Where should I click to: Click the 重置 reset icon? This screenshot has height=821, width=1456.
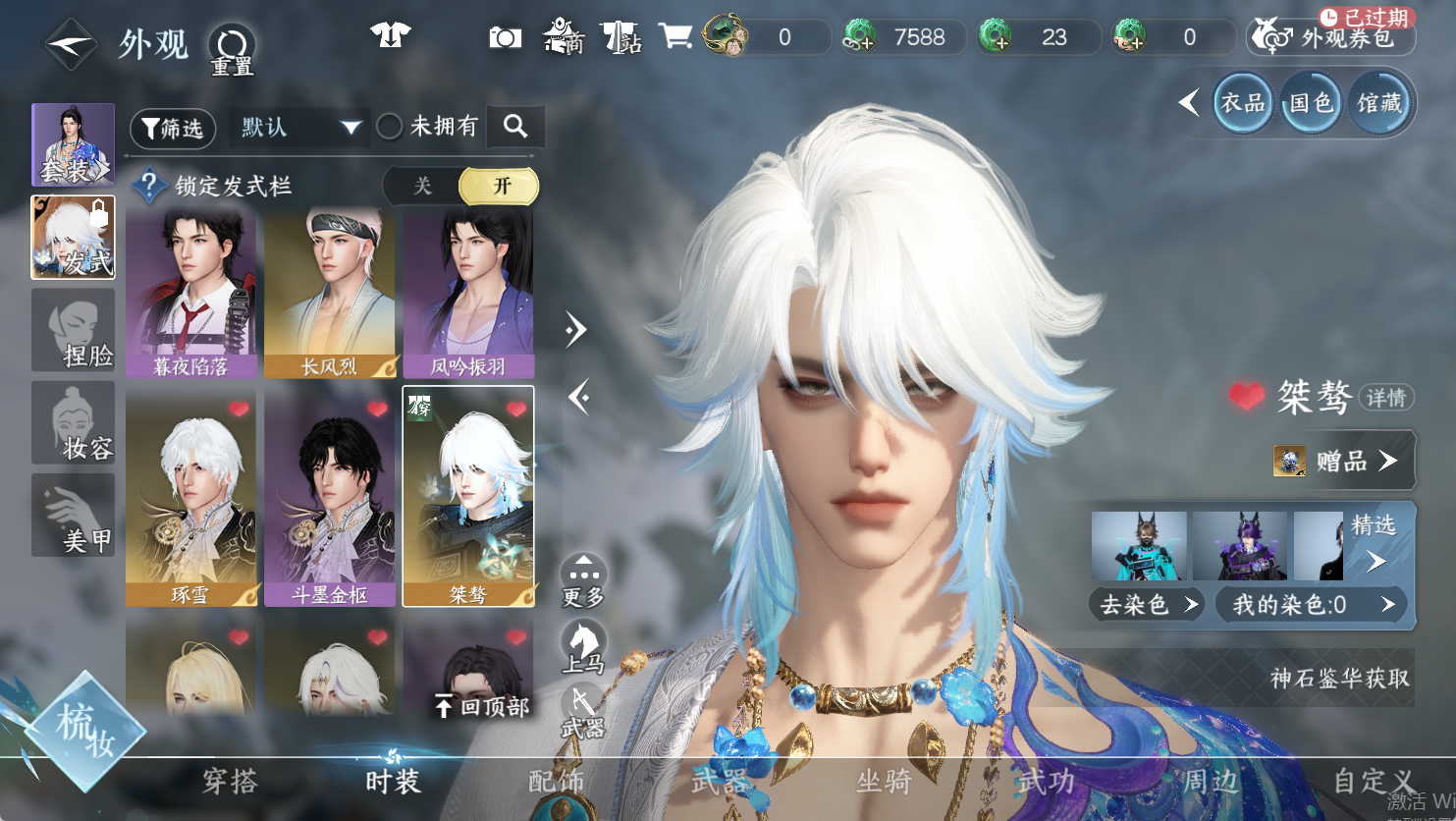click(232, 49)
